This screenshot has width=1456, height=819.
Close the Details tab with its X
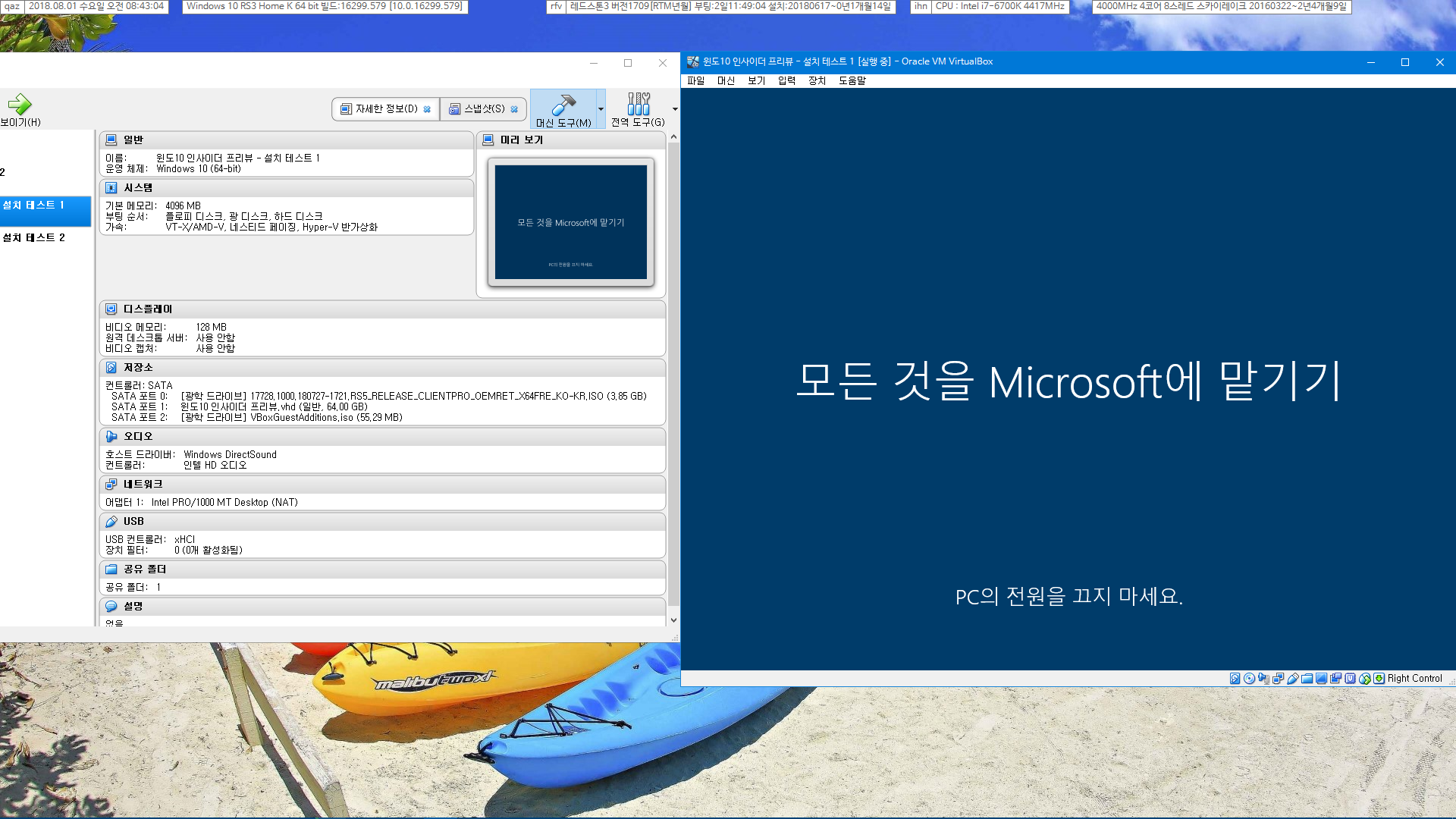pos(427,109)
